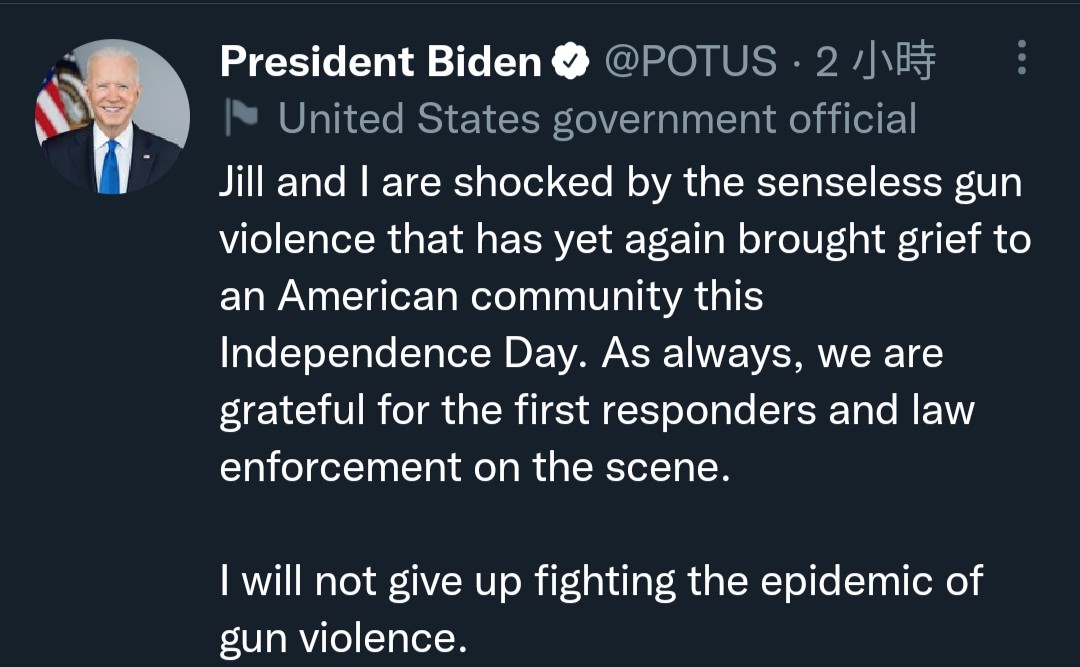Click the 2 小時 timestamp
1080x667 pixels.
(x=876, y=62)
